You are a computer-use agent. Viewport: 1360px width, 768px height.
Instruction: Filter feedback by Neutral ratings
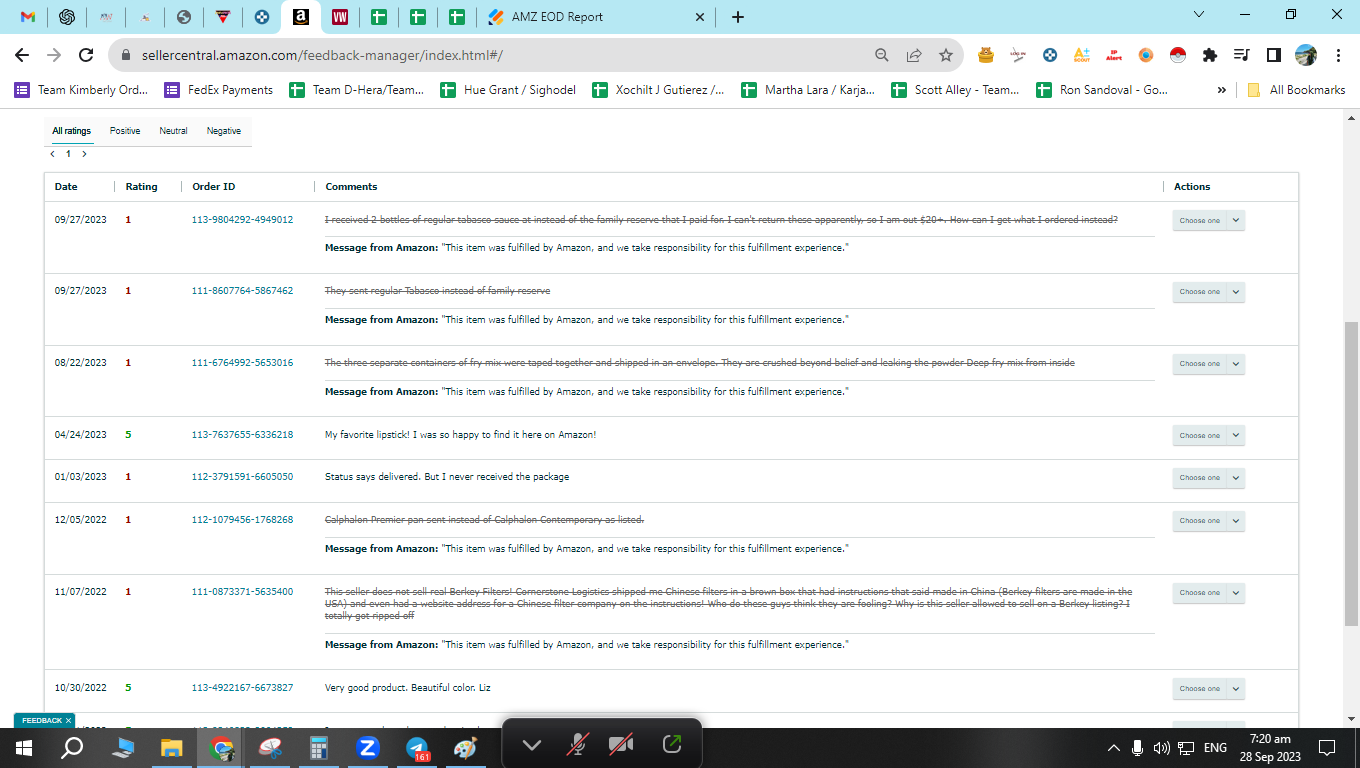pos(173,131)
